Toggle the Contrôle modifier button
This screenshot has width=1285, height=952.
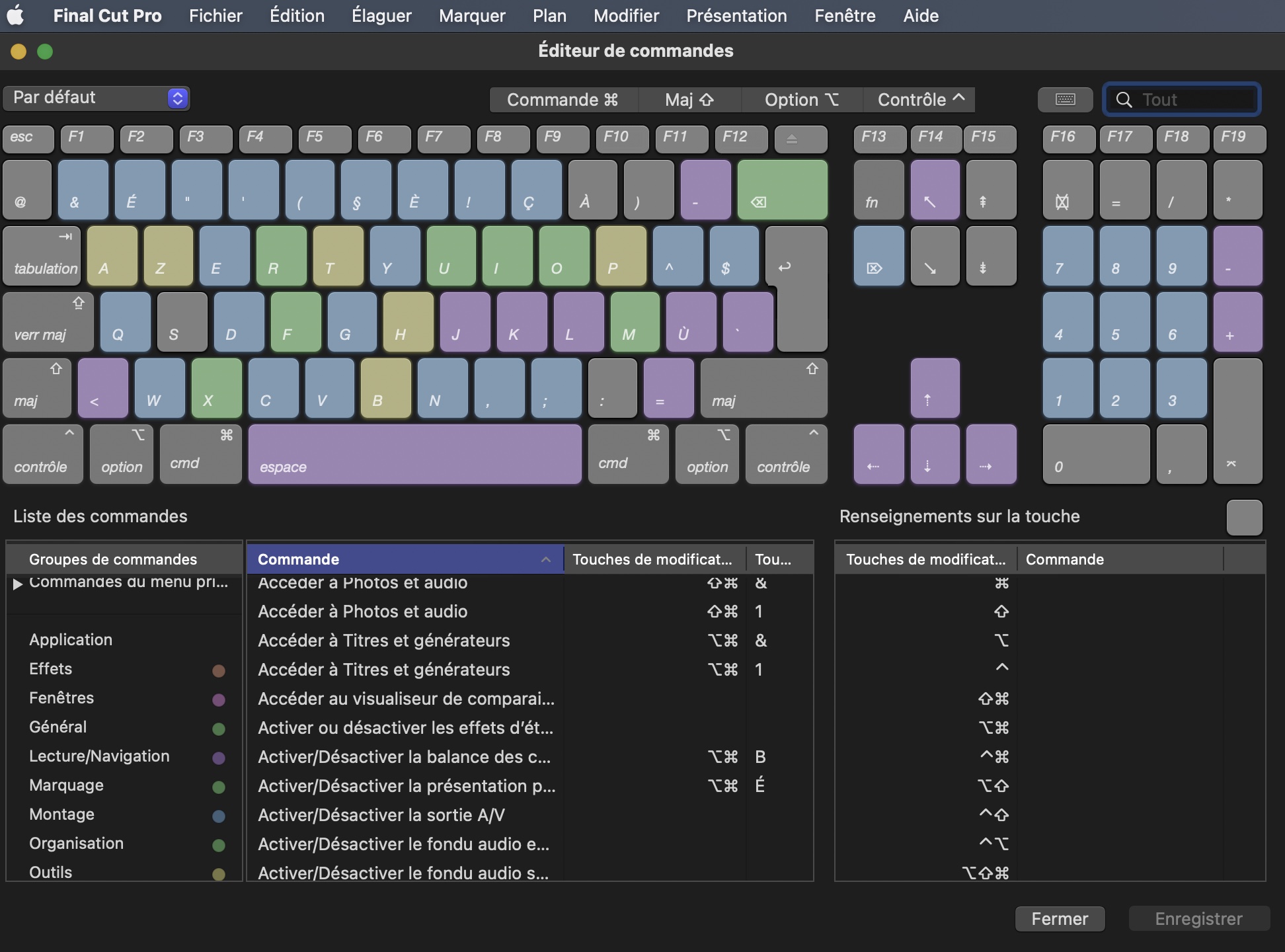tap(919, 99)
